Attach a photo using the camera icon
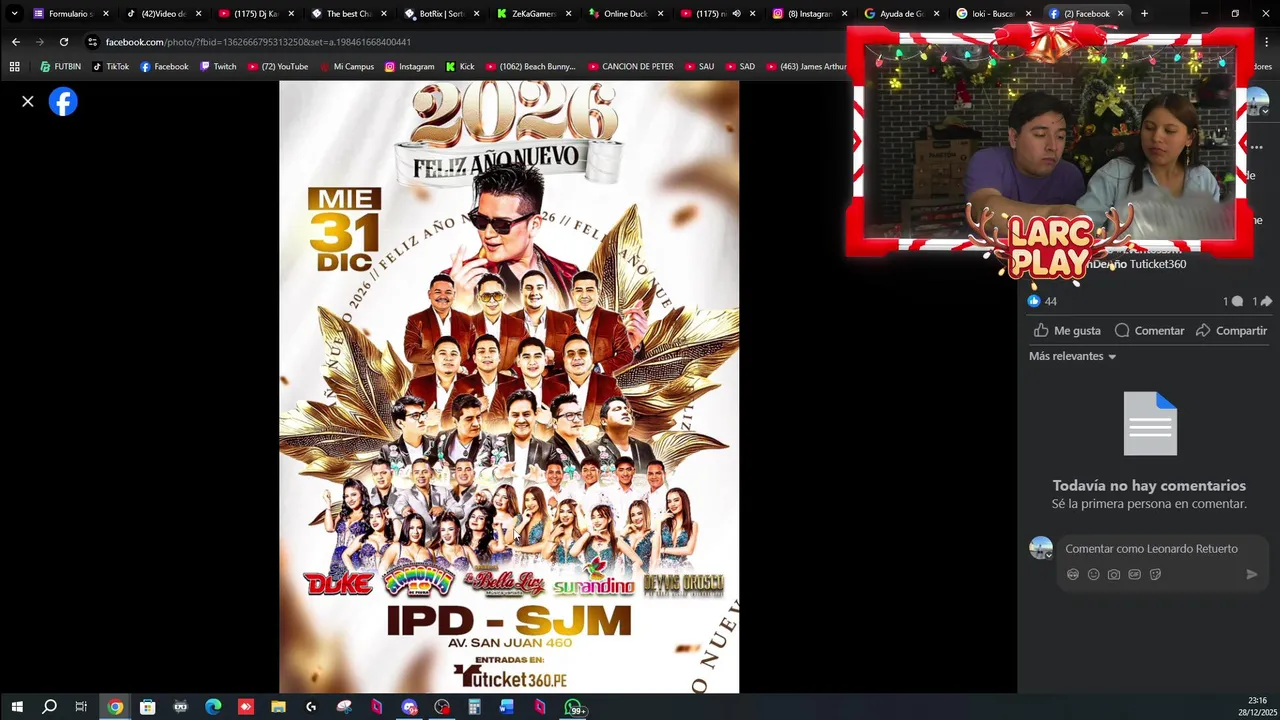Screen dimensions: 1280x720 (x=1114, y=574)
